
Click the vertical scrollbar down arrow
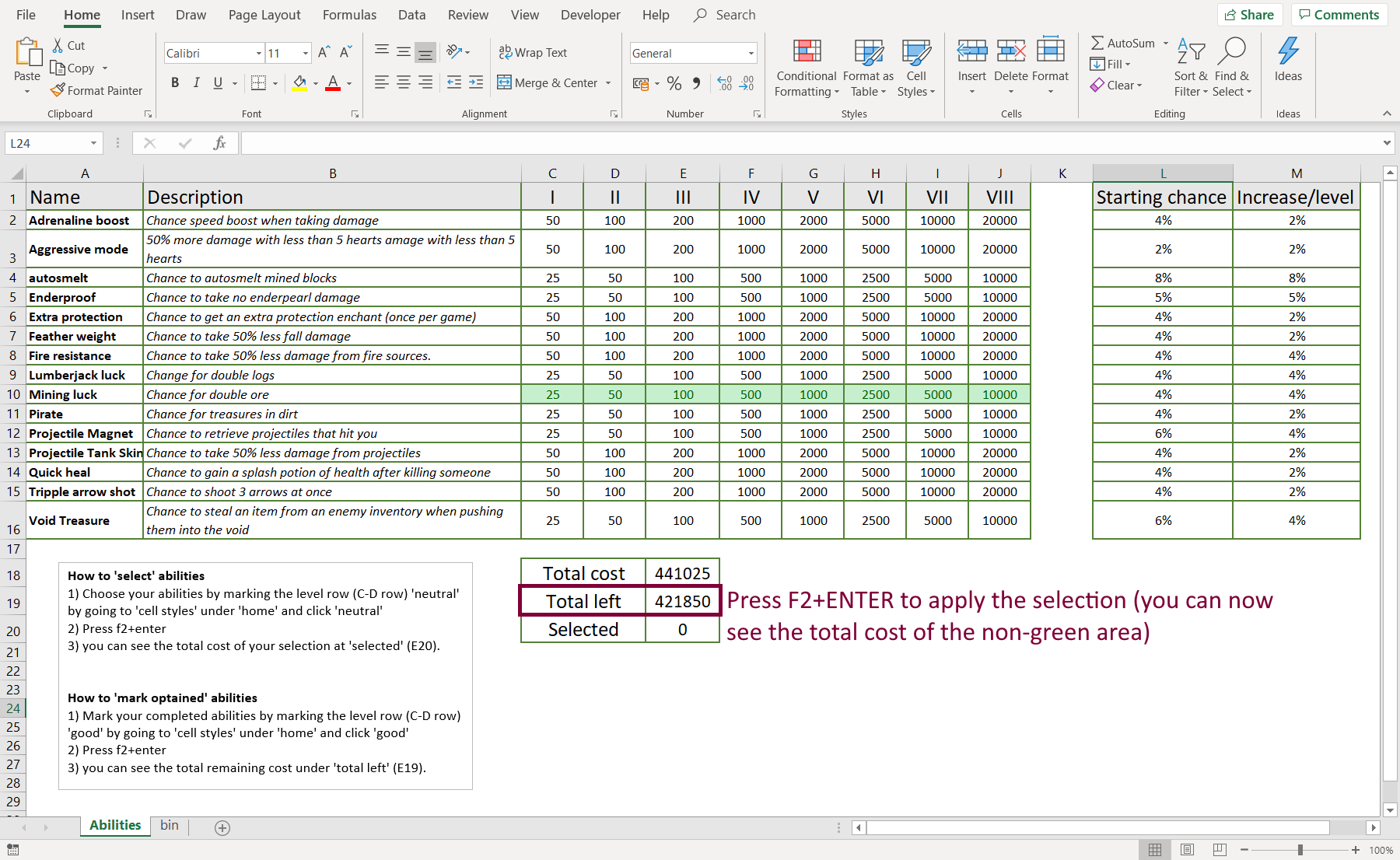1391,810
